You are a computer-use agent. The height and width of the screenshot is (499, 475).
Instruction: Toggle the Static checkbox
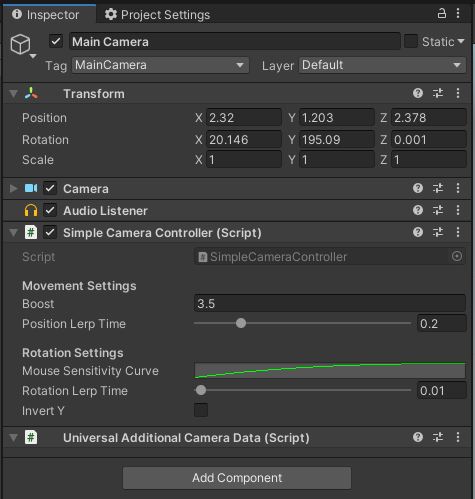click(x=411, y=41)
